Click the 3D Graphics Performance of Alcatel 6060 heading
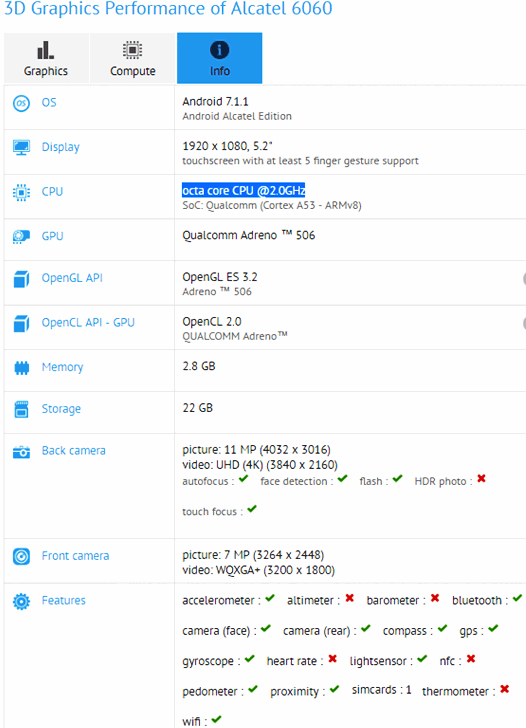This screenshot has width=526, height=728. click(168, 8)
